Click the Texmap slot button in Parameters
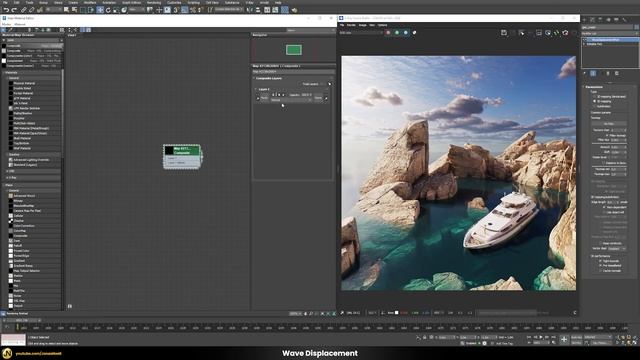The image size is (640, 360). click(609, 124)
